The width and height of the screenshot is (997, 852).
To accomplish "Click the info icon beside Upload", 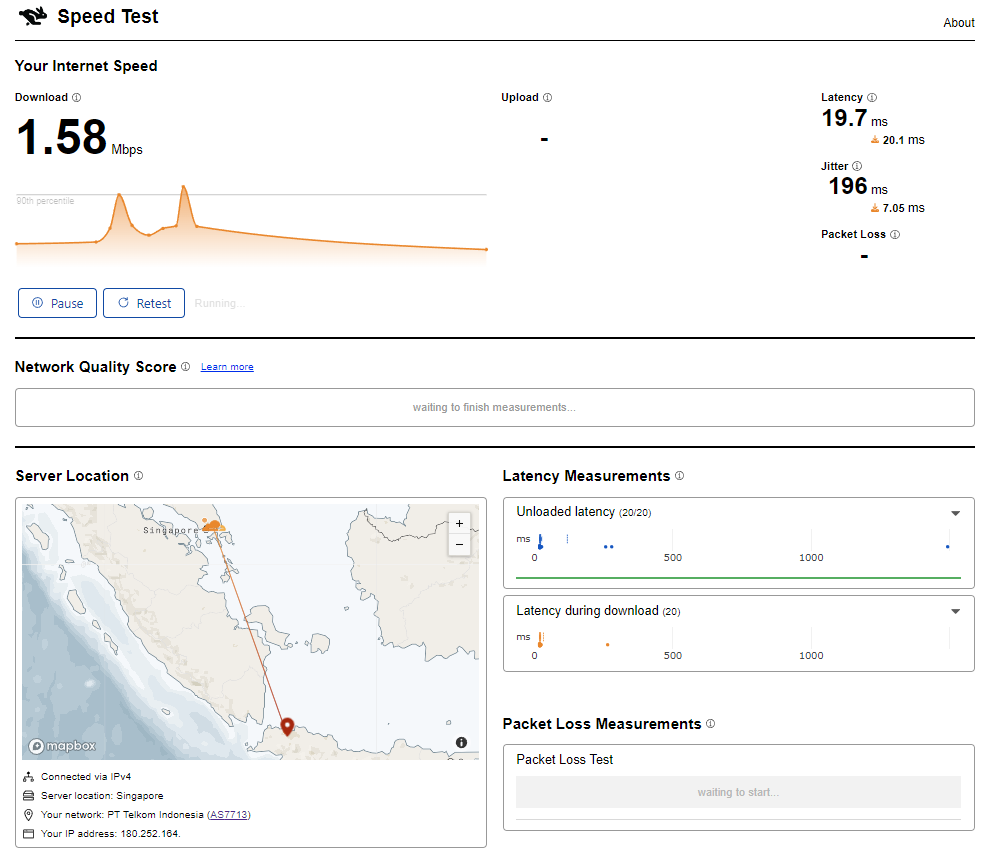I will click(x=547, y=98).
